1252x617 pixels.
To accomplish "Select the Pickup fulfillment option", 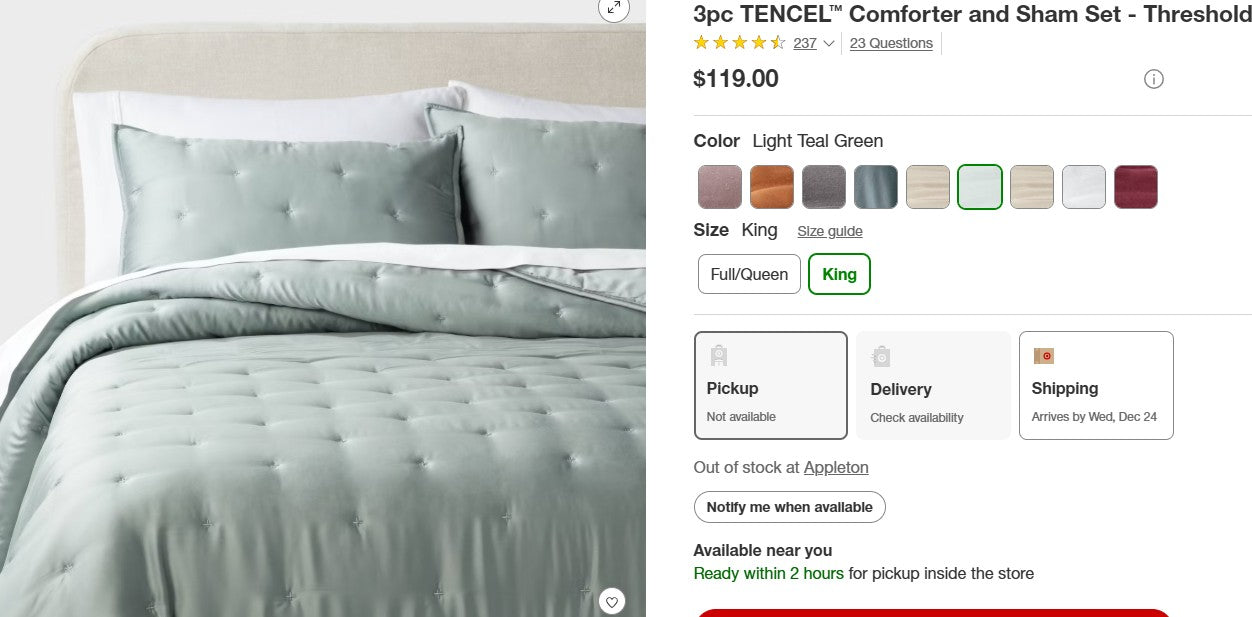I will (x=770, y=385).
